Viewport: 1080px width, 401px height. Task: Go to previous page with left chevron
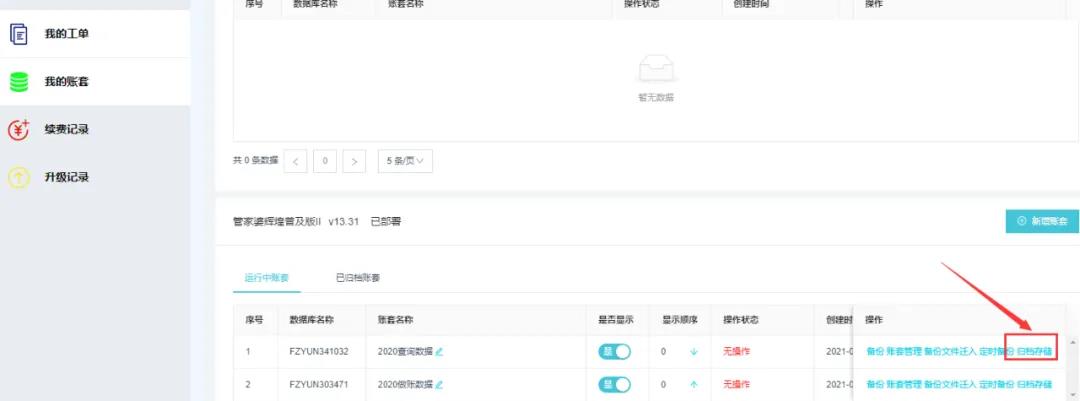click(x=295, y=160)
